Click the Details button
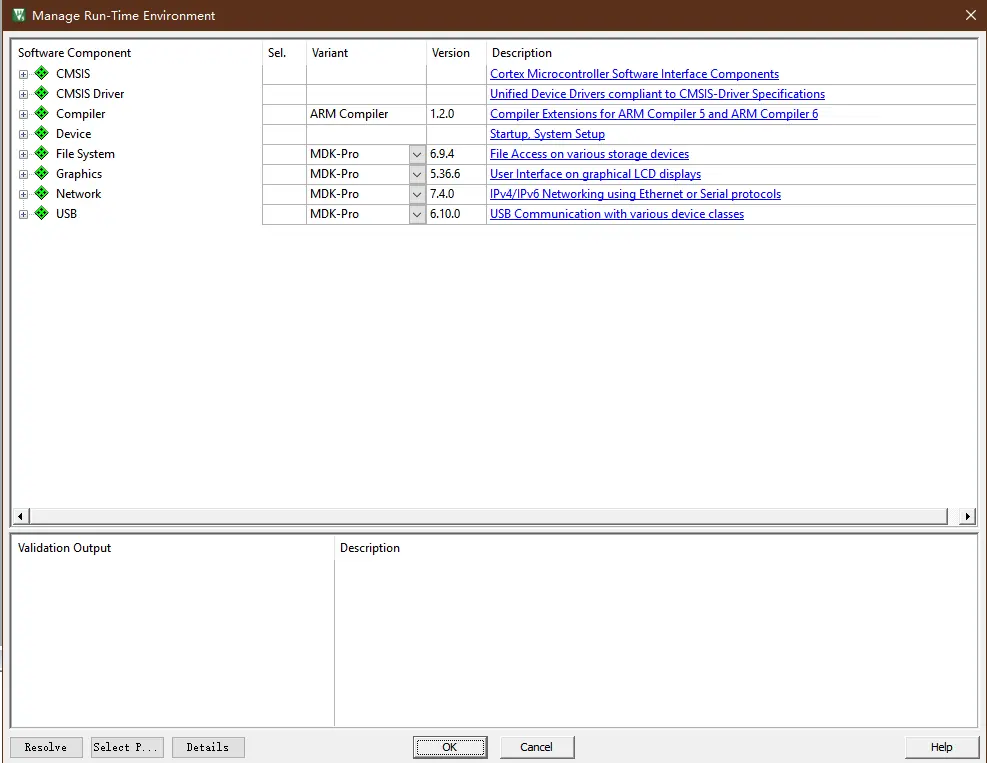 (208, 747)
